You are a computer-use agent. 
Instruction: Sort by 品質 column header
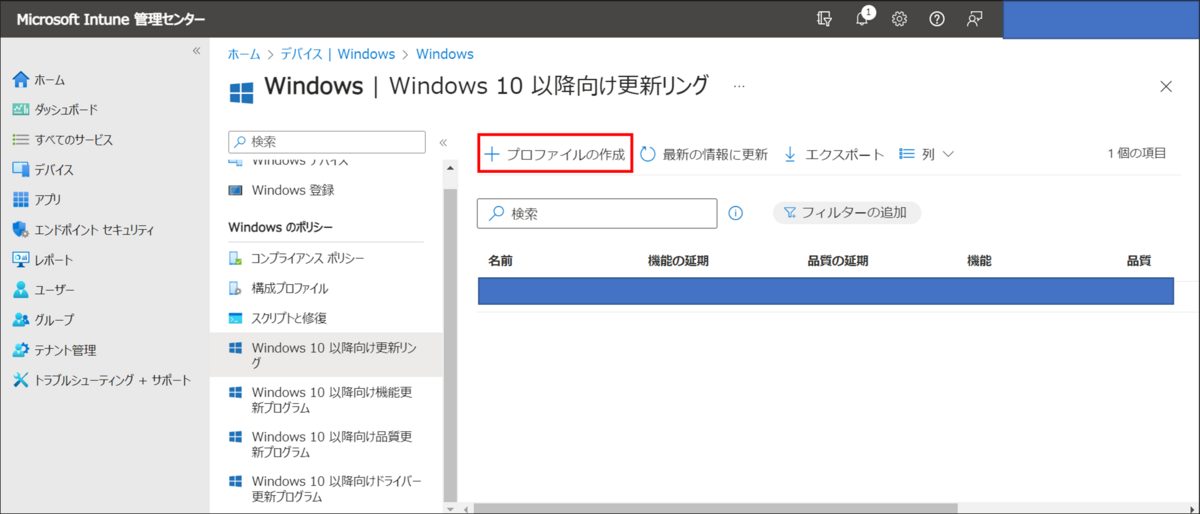1139,261
